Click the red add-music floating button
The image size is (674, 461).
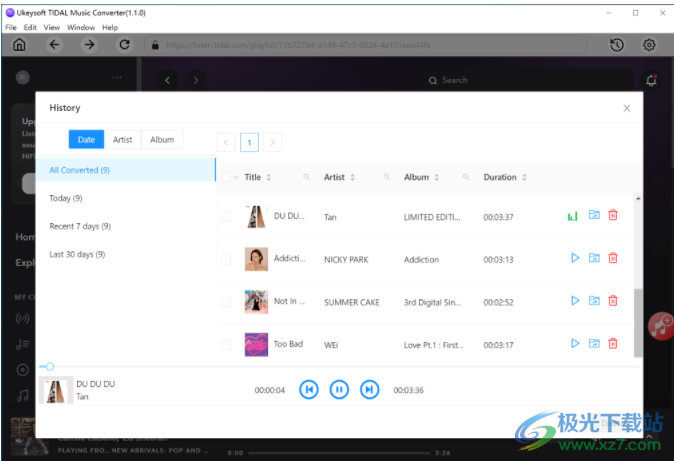[x=661, y=326]
